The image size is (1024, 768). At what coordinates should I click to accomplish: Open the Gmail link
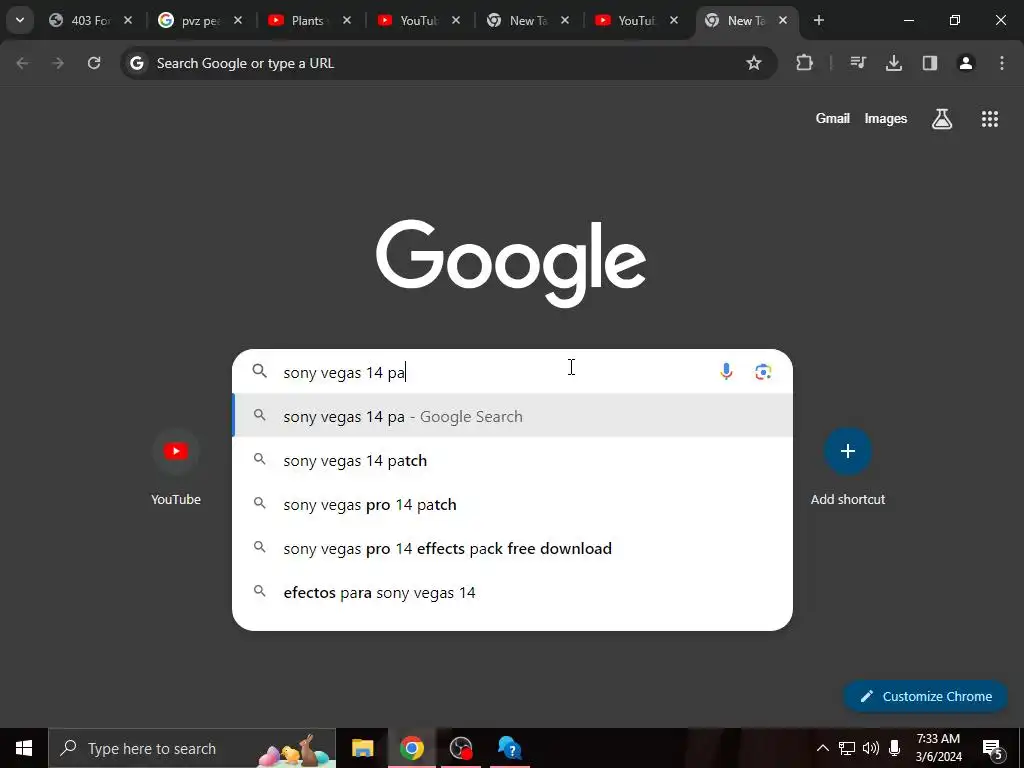[832, 118]
